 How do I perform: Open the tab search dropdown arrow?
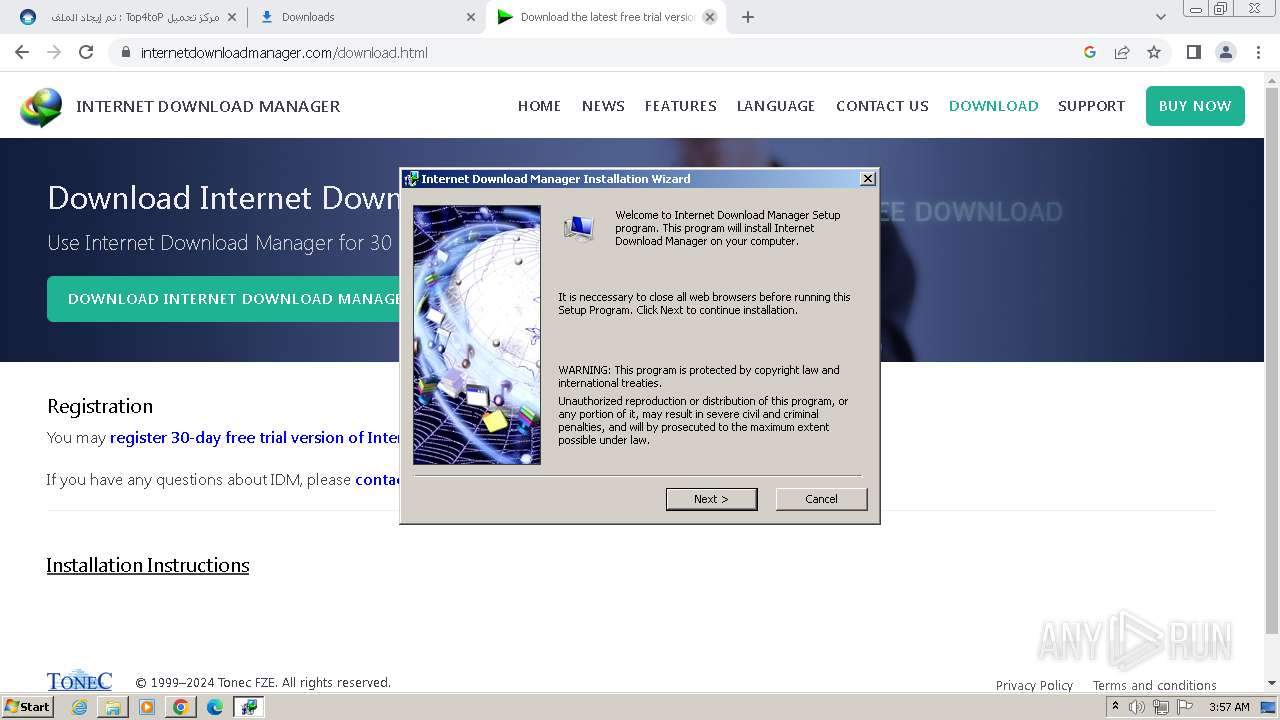pyautogui.click(x=1160, y=17)
